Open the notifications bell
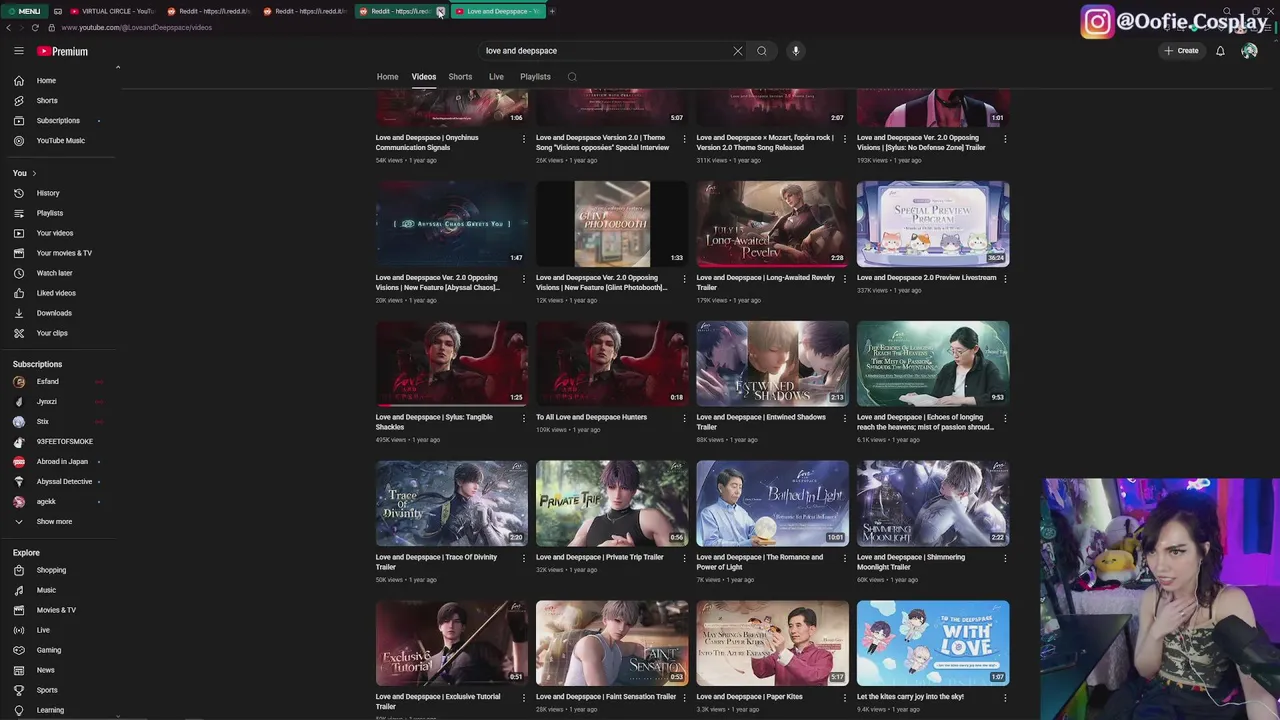Screen dimensions: 1280x720 (1220, 51)
